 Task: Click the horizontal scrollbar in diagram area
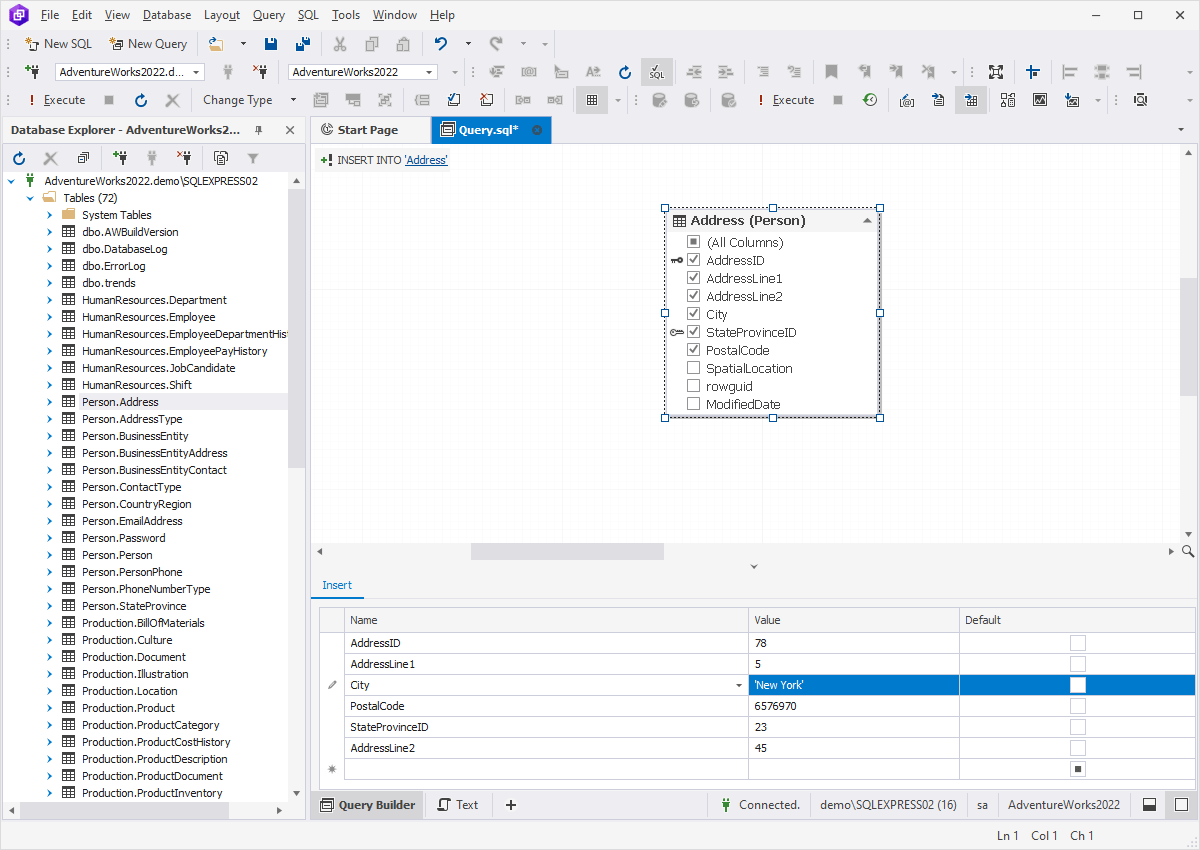tap(567, 551)
